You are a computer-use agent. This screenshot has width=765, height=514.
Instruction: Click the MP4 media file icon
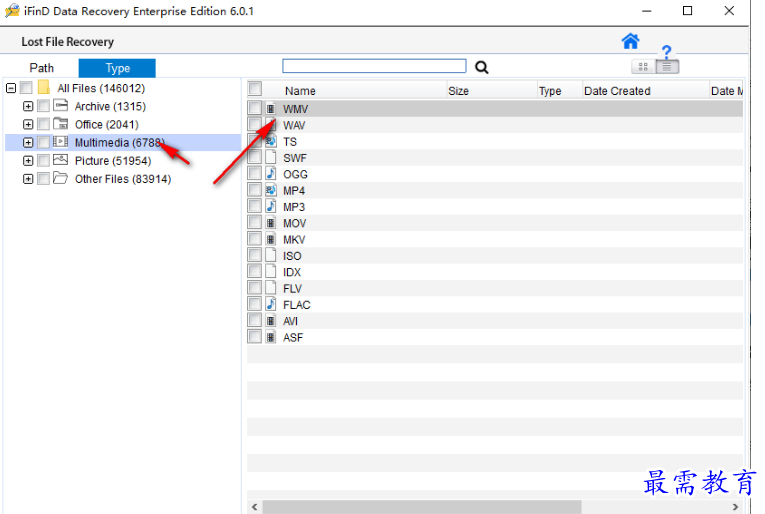point(271,190)
